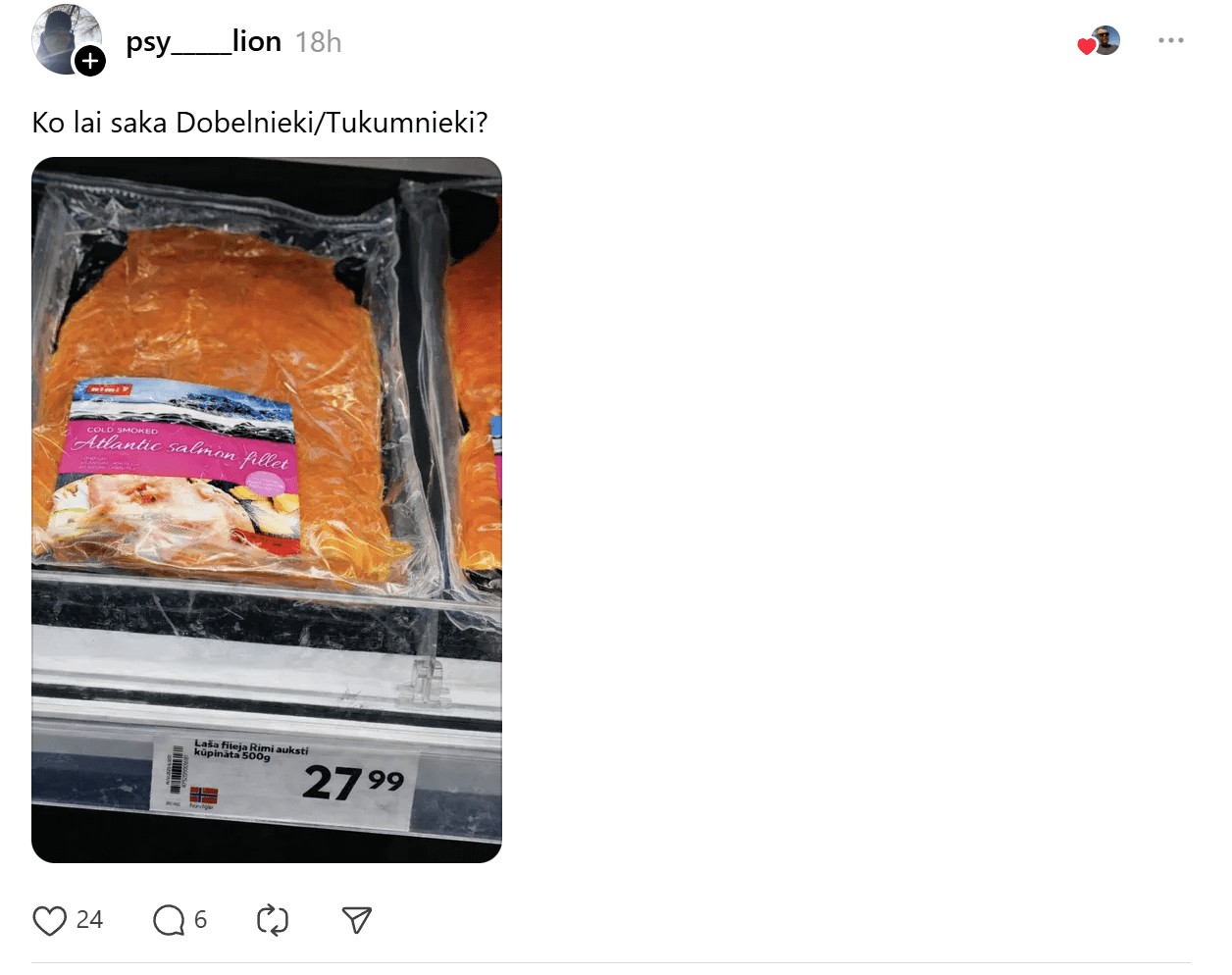Open psy____lion's profile picture

coord(65,39)
